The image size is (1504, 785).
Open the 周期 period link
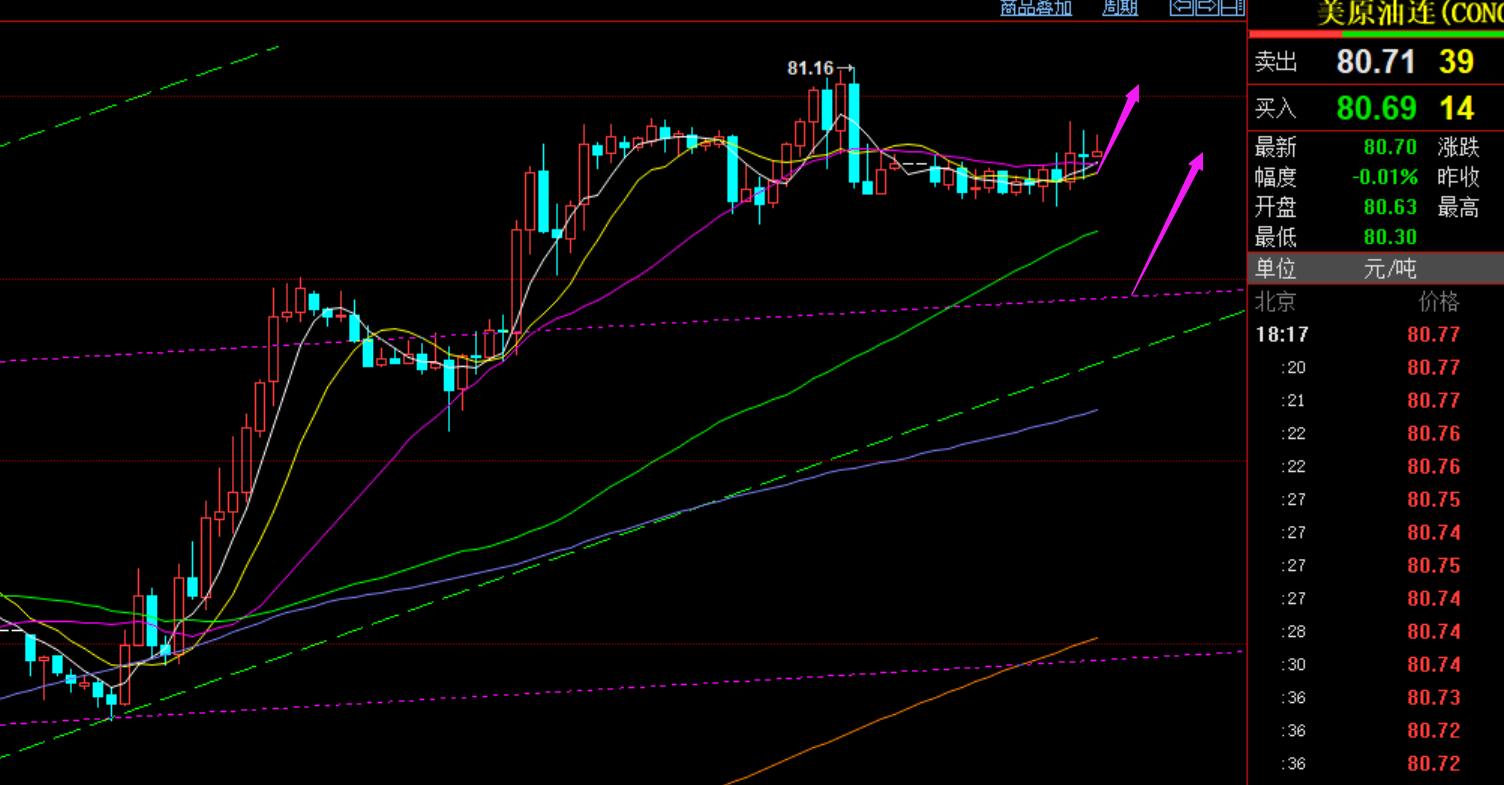pyautogui.click(x=1120, y=8)
